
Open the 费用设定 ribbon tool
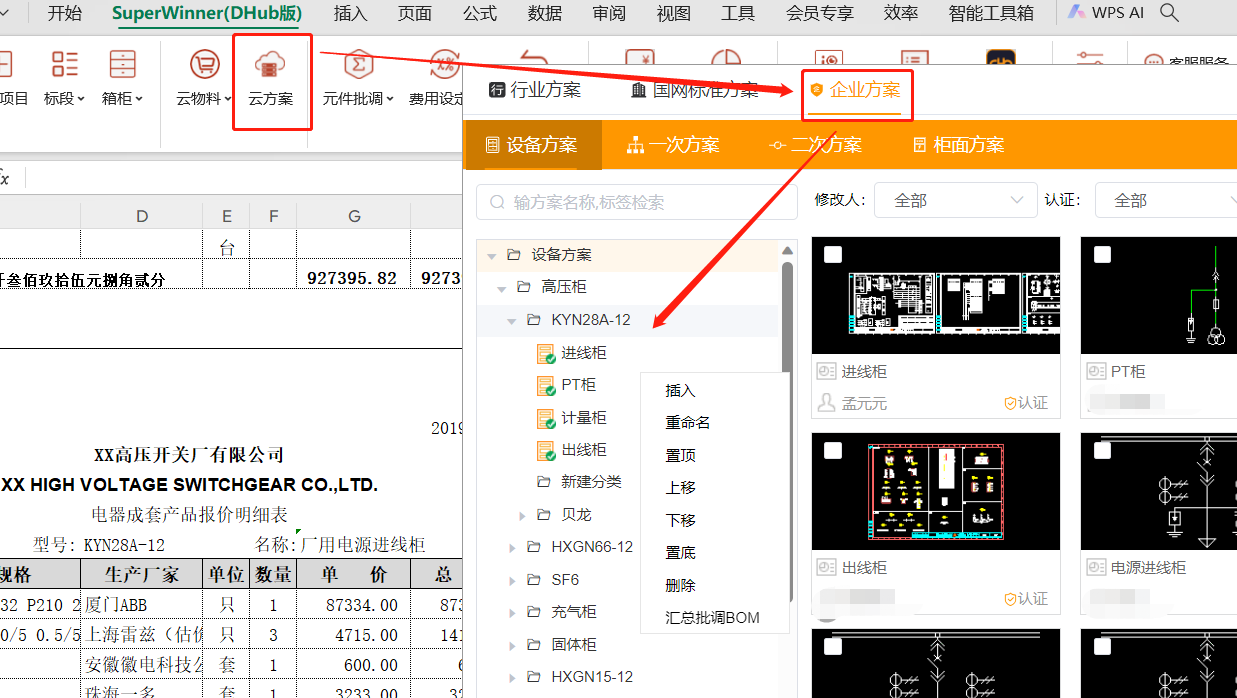[x=437, y=78]
